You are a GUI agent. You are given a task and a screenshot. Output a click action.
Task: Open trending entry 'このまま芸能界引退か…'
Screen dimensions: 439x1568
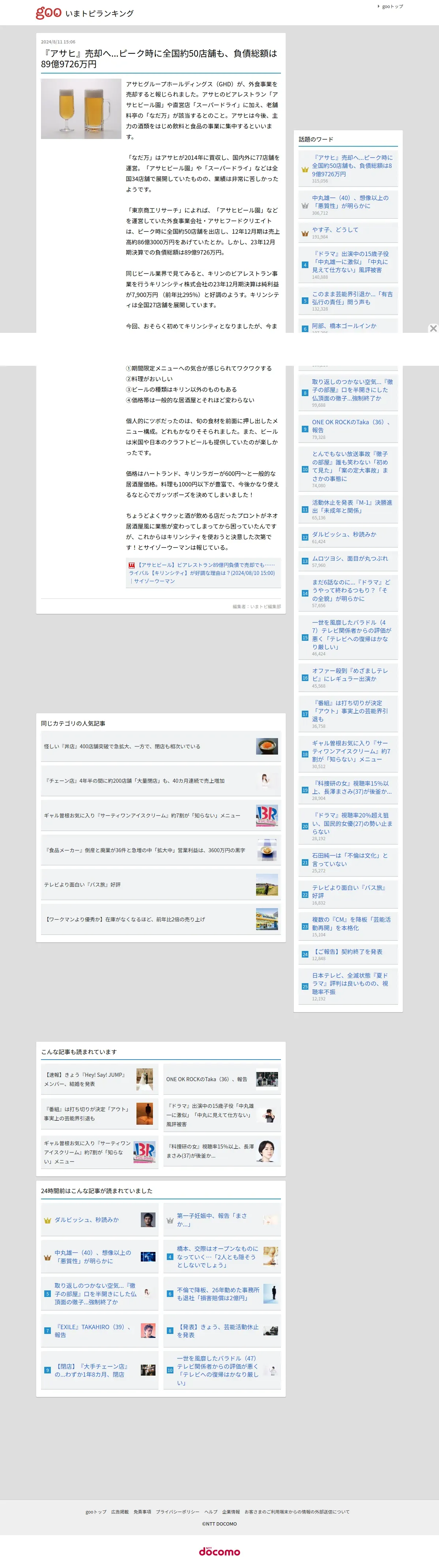(352, 298)
